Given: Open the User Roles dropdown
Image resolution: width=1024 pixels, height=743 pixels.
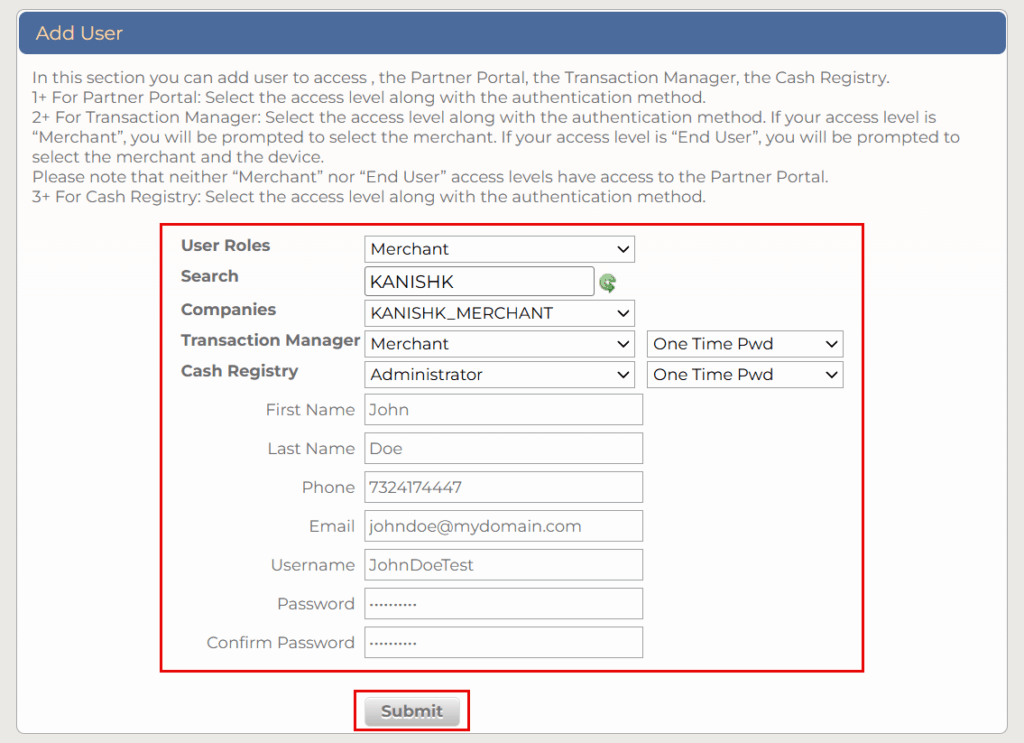Looking at the screenshot, I should point(499,249).
